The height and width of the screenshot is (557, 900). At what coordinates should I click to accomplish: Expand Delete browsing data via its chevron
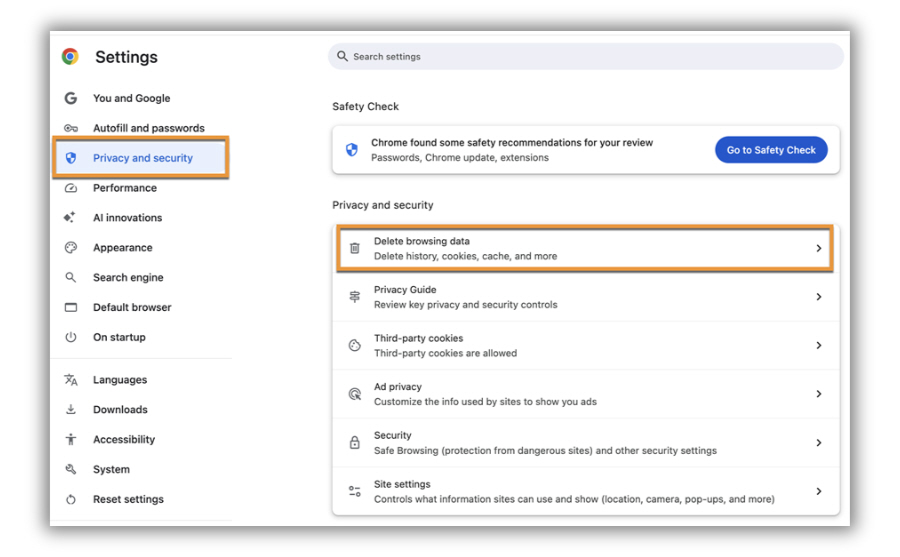click(x=818, y=248)
